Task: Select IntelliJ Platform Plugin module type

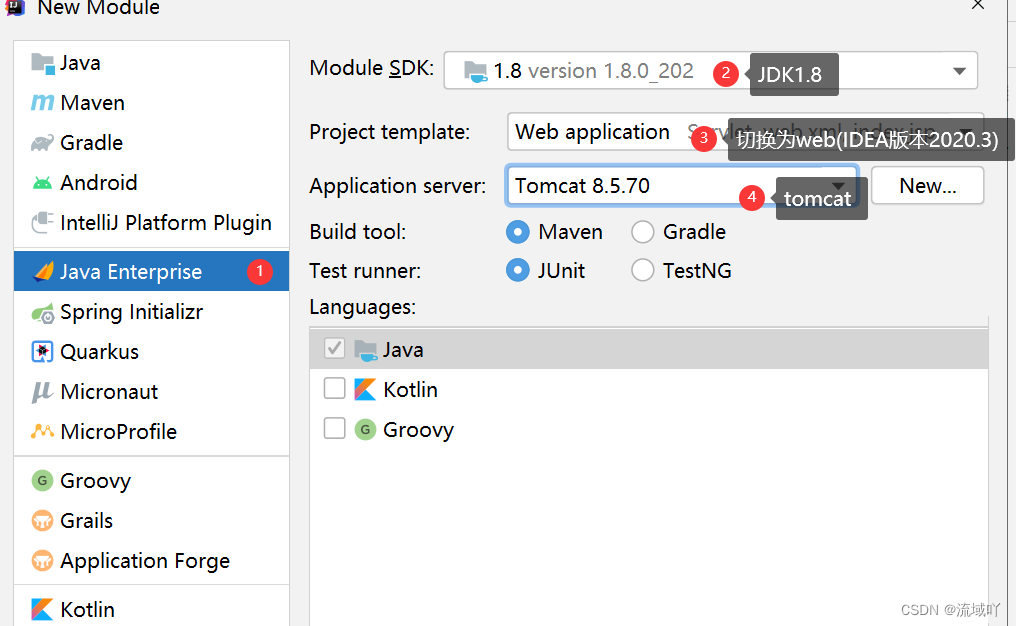Action: (x=152, y=223)
